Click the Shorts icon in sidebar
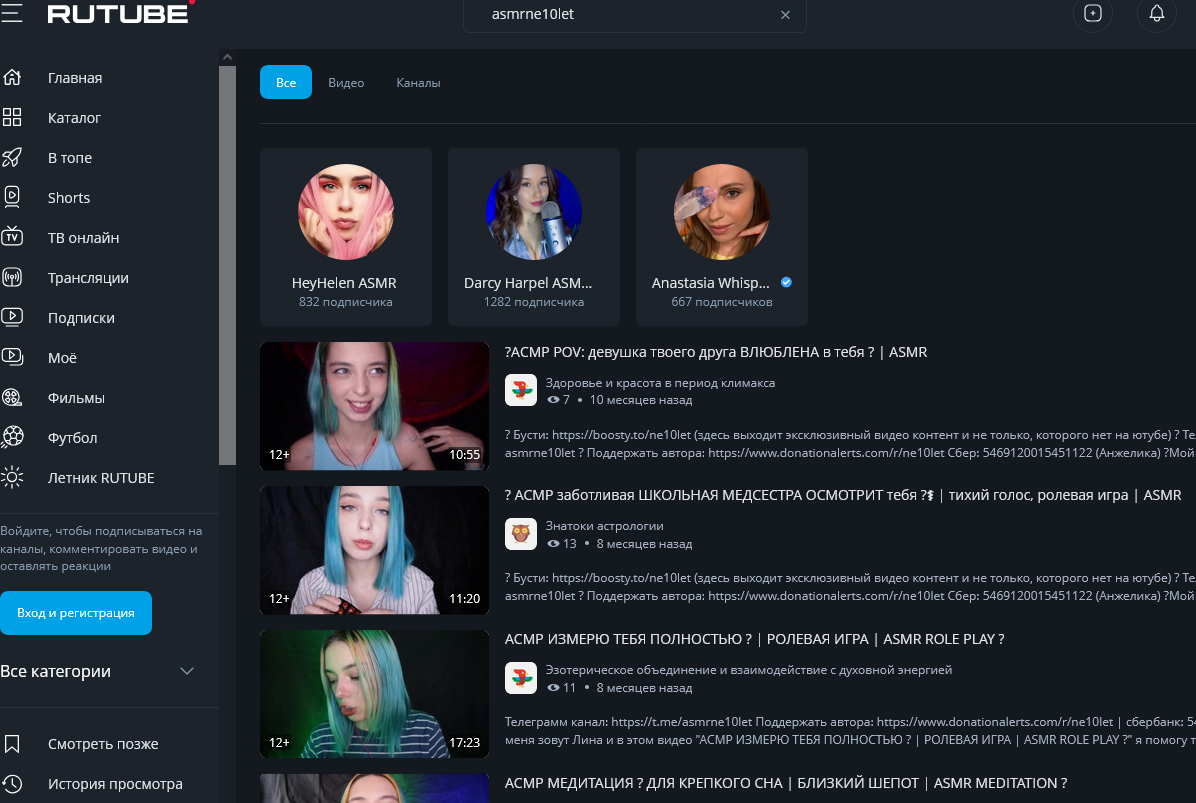Screen dimensions: 1196x803 click(11, 197)
